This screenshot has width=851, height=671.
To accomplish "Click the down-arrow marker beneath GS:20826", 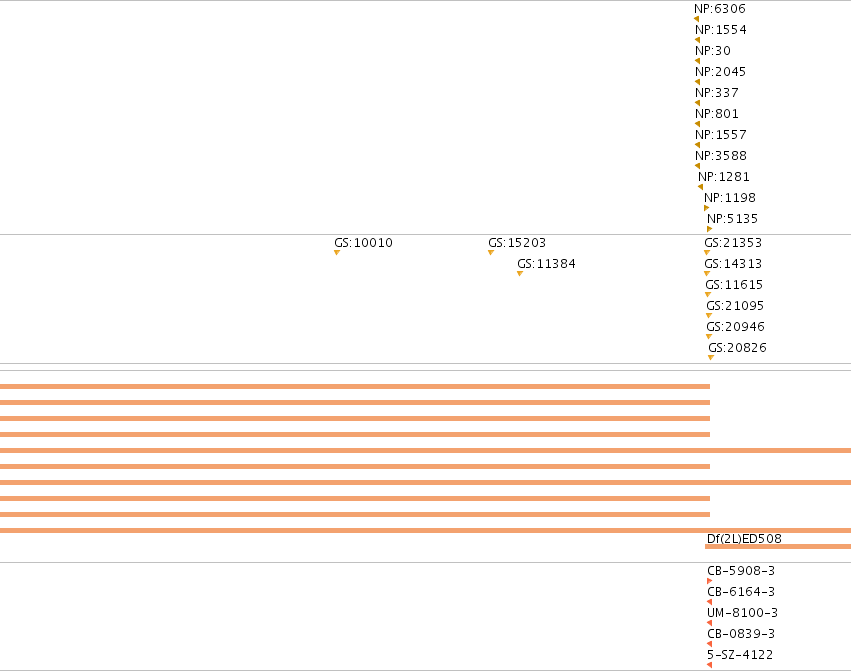I will click(711, 357).
